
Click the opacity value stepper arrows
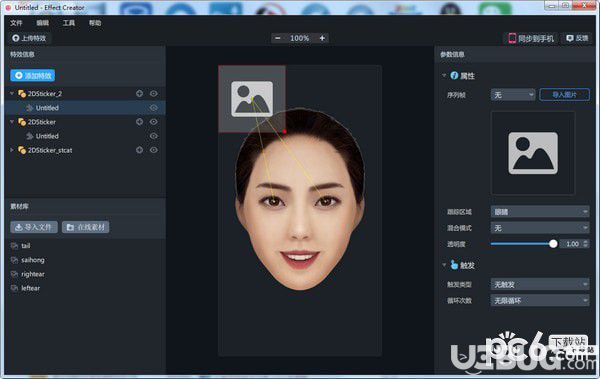point(586,244)
